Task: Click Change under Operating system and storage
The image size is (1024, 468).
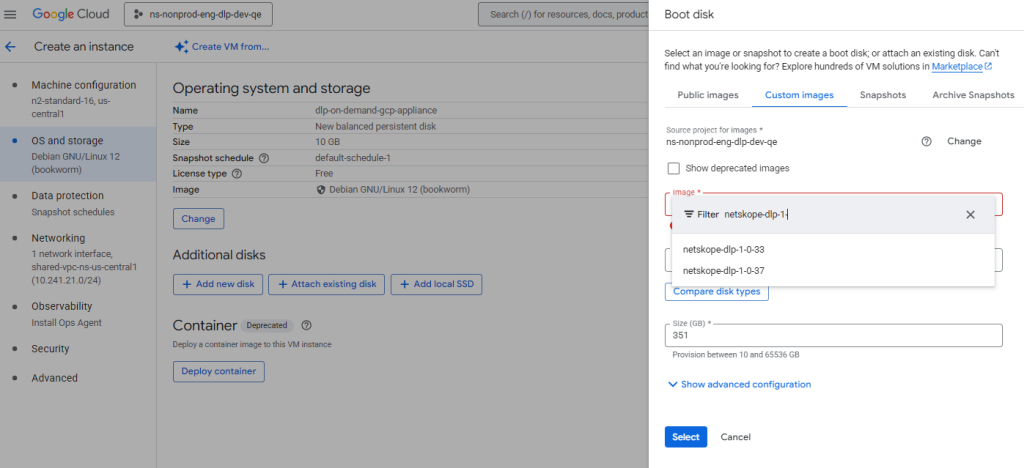Action: [199, 219]
